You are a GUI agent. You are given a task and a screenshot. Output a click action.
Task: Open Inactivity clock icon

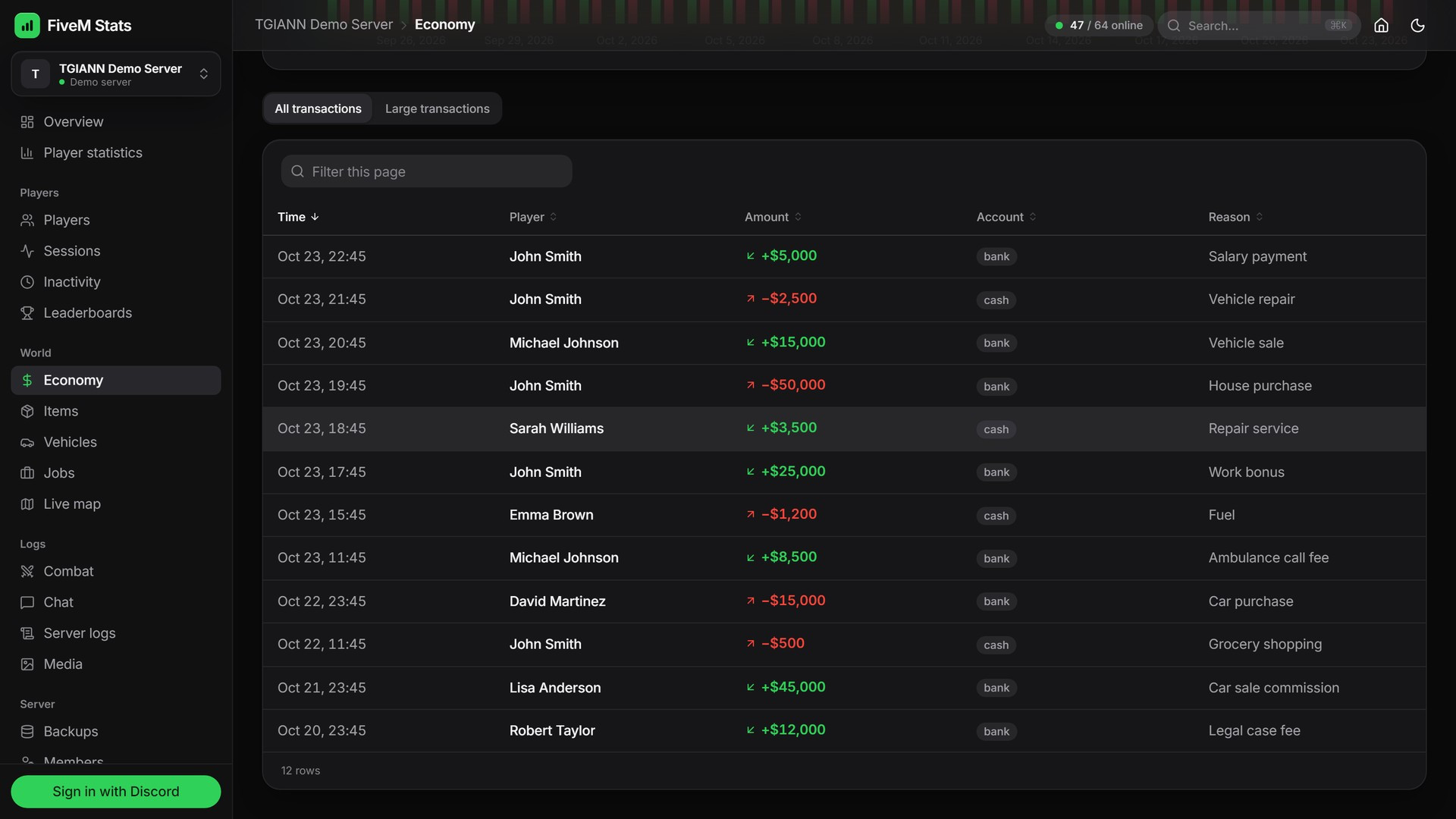(x=27, y=282)
